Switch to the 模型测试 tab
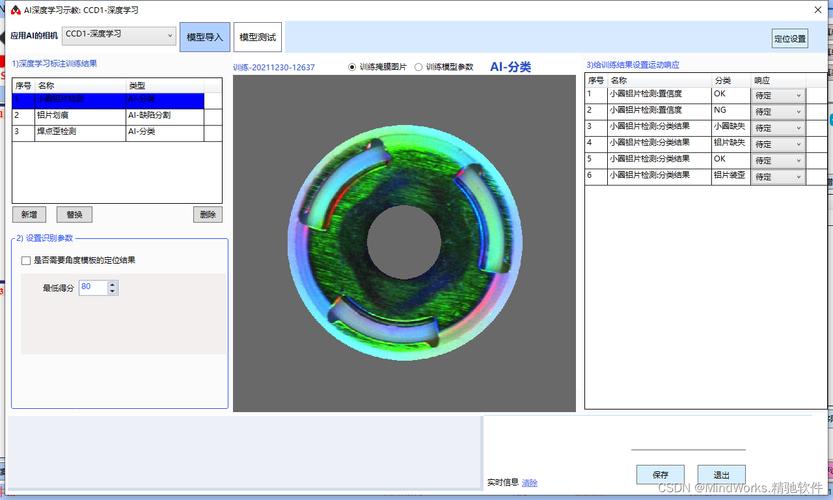 coord(258,37)
